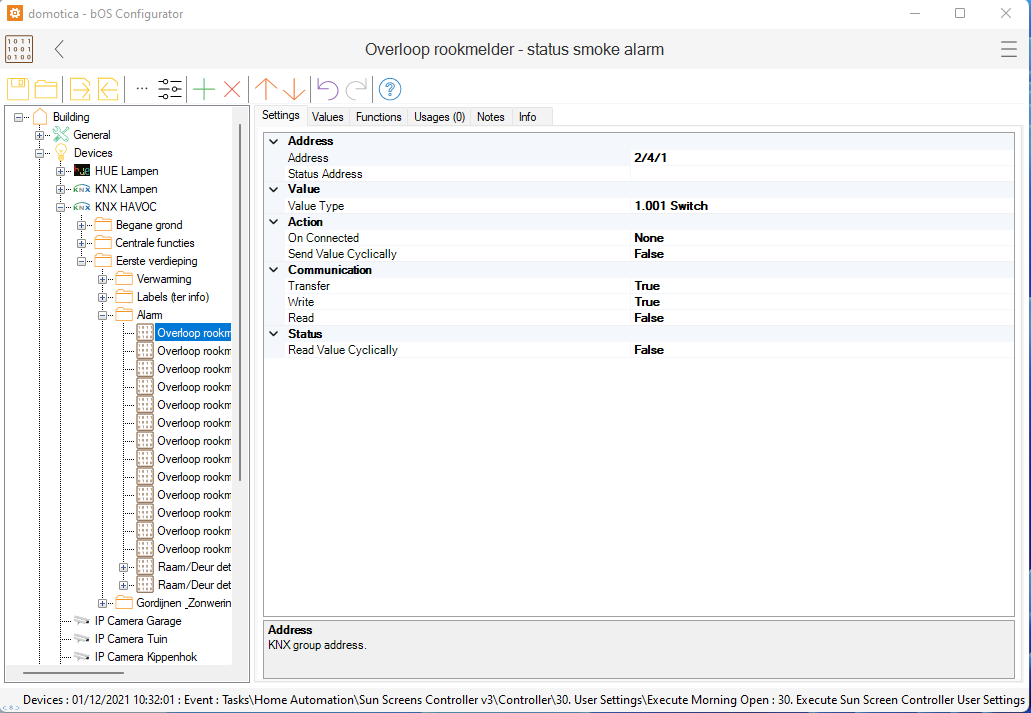Move item up with the up arrow
The width and height of the screenshot is (1031, 713).
click(266, 89)
